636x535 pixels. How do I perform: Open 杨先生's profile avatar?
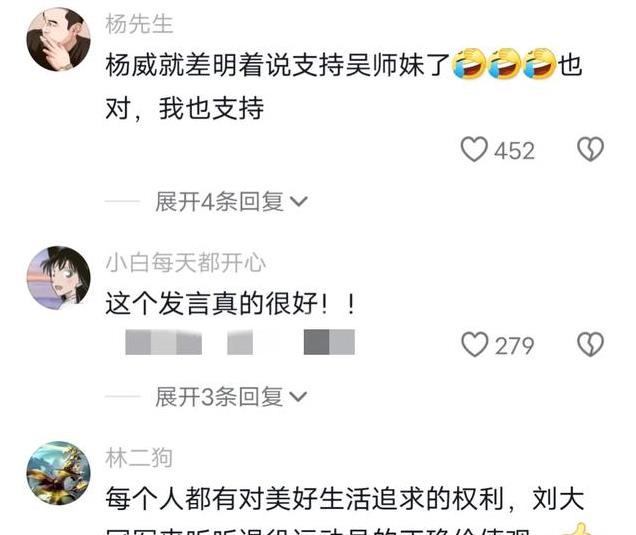click(58, 40)
